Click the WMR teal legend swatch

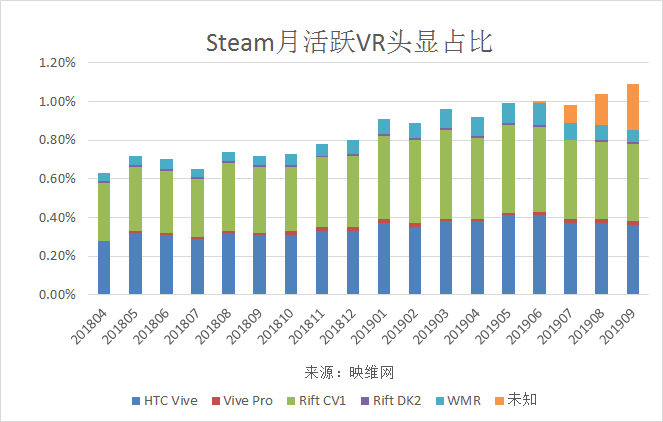click(x=441, y=402)
